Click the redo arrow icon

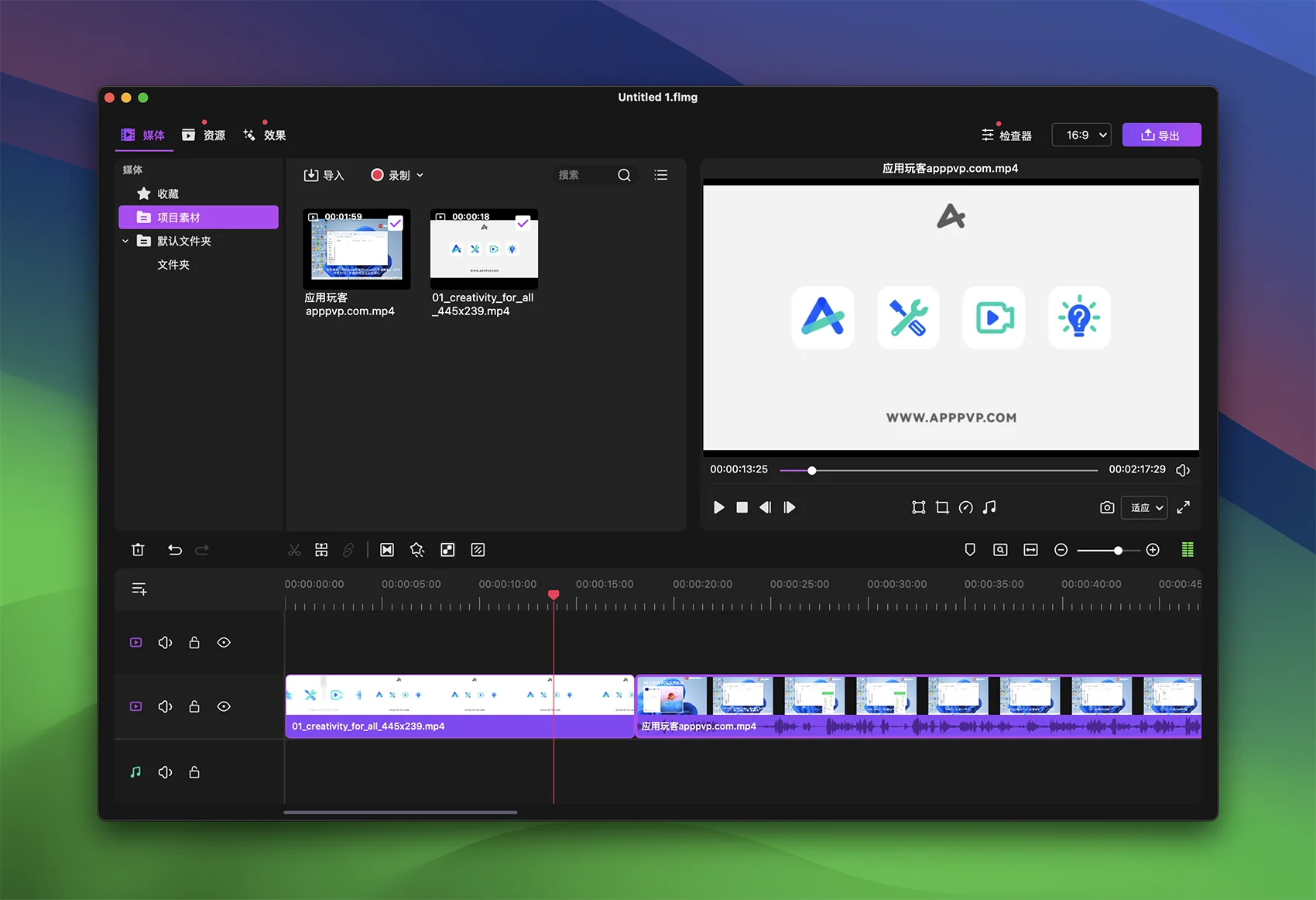pyautogui.click(x=202, y=550)
